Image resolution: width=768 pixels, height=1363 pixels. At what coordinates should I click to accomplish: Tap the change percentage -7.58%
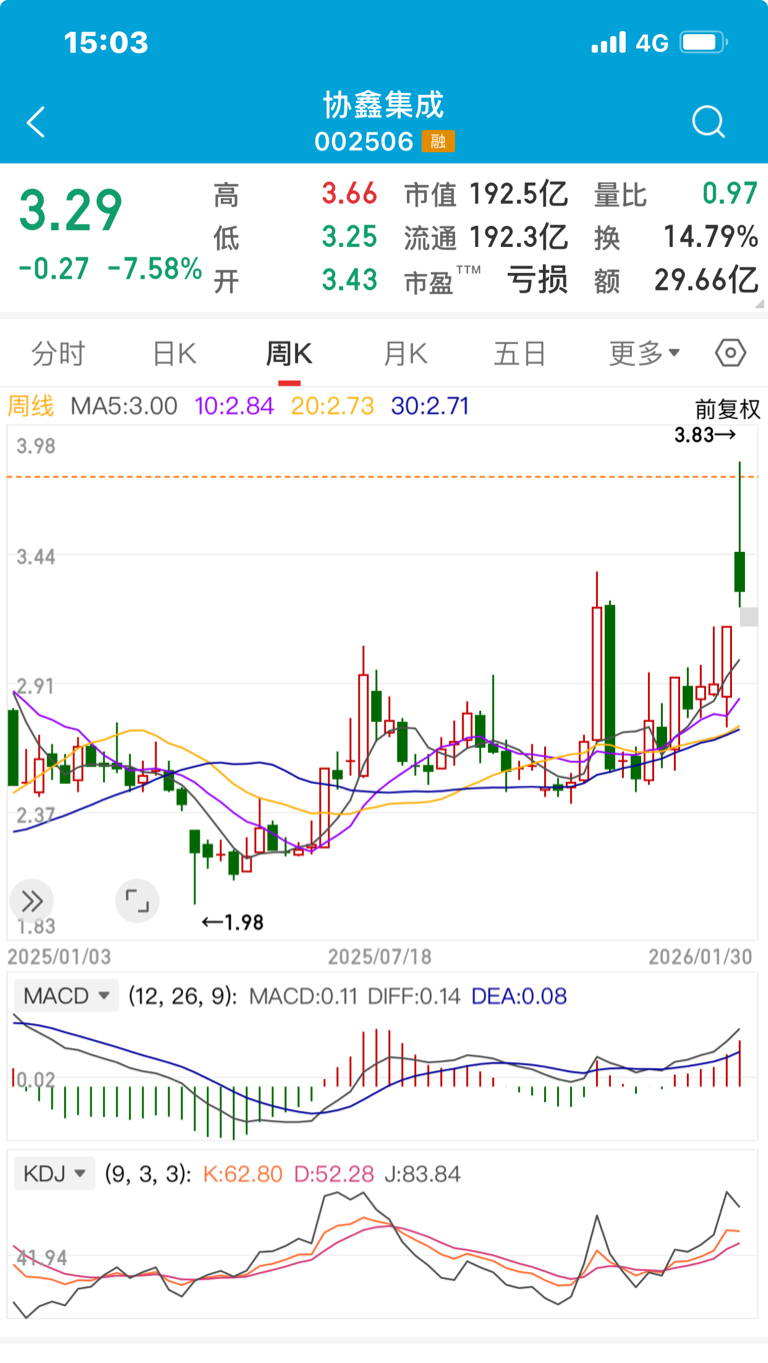click(x=154, y=269)
